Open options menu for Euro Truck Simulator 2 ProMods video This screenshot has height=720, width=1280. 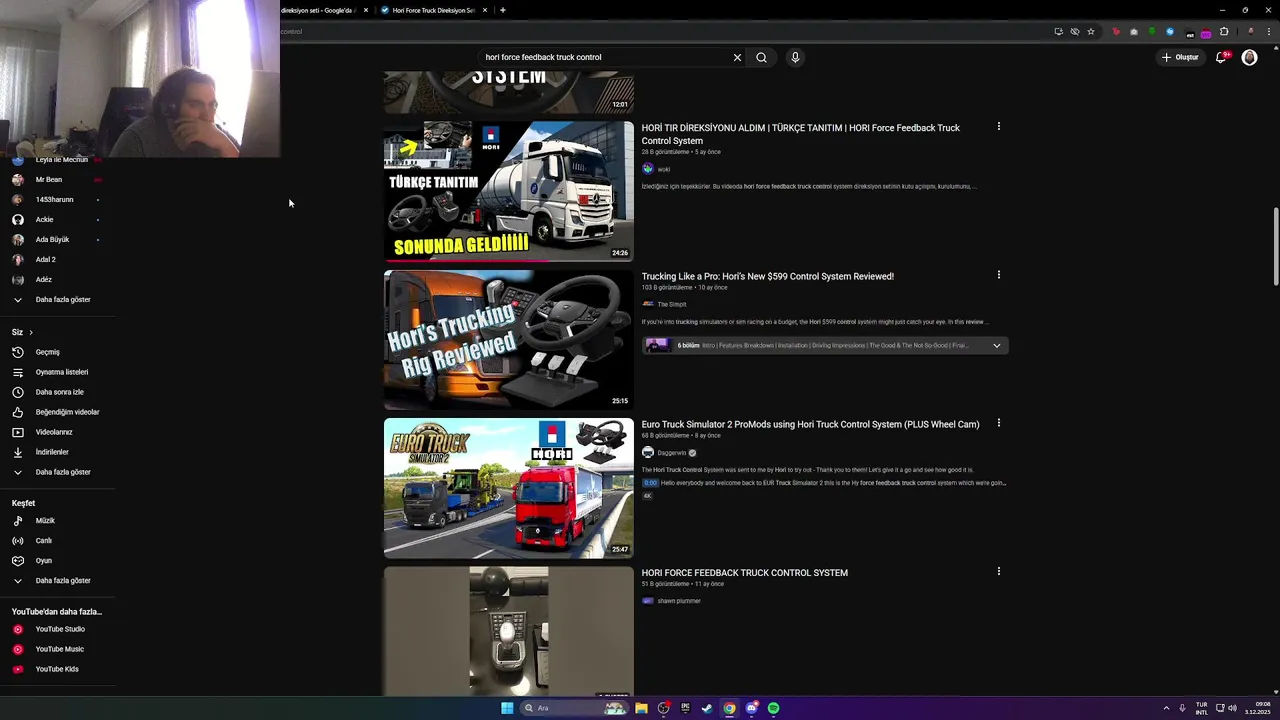click(x=998, y=423)
